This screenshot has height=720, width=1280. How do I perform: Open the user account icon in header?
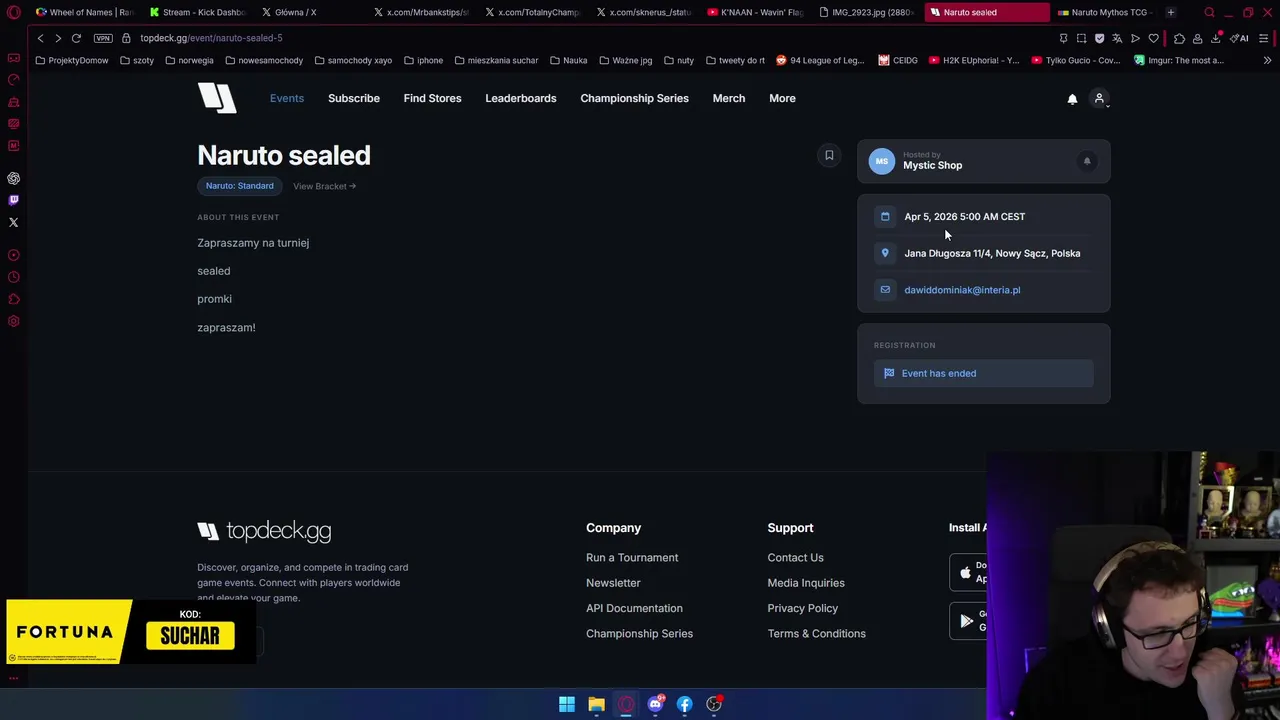[1099, 99]
